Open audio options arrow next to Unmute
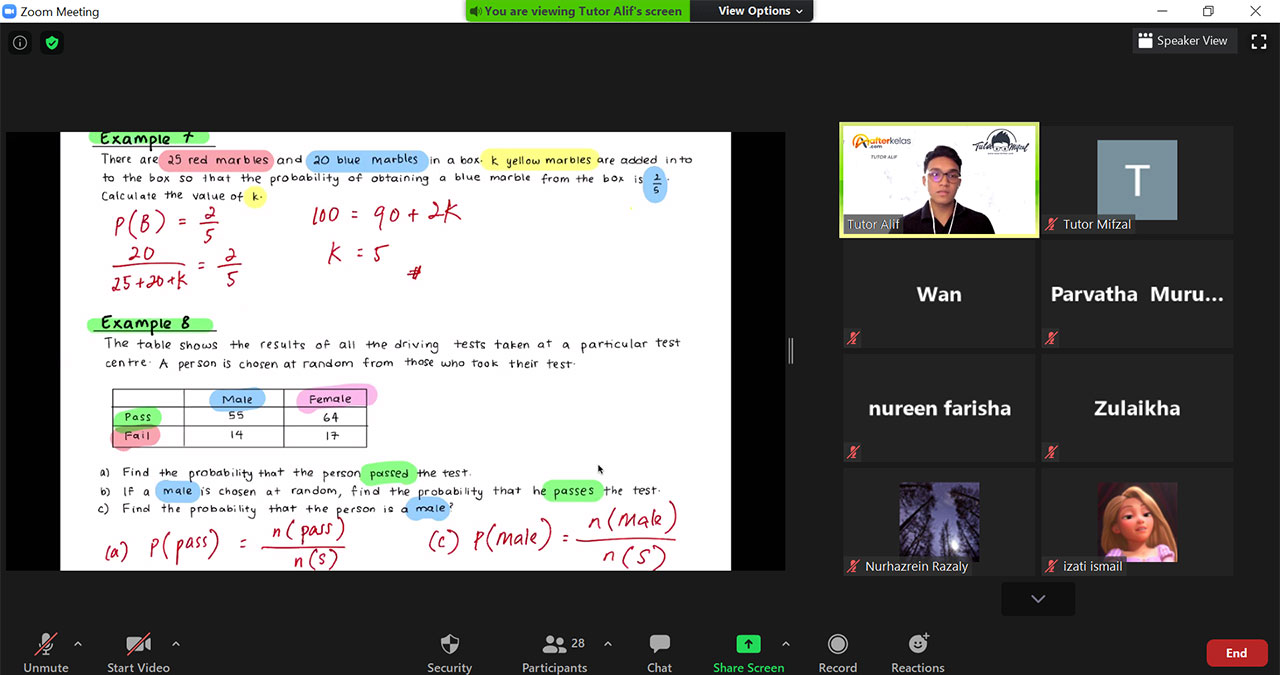The height and width of the screenshot is (675, 1280). 78,644
